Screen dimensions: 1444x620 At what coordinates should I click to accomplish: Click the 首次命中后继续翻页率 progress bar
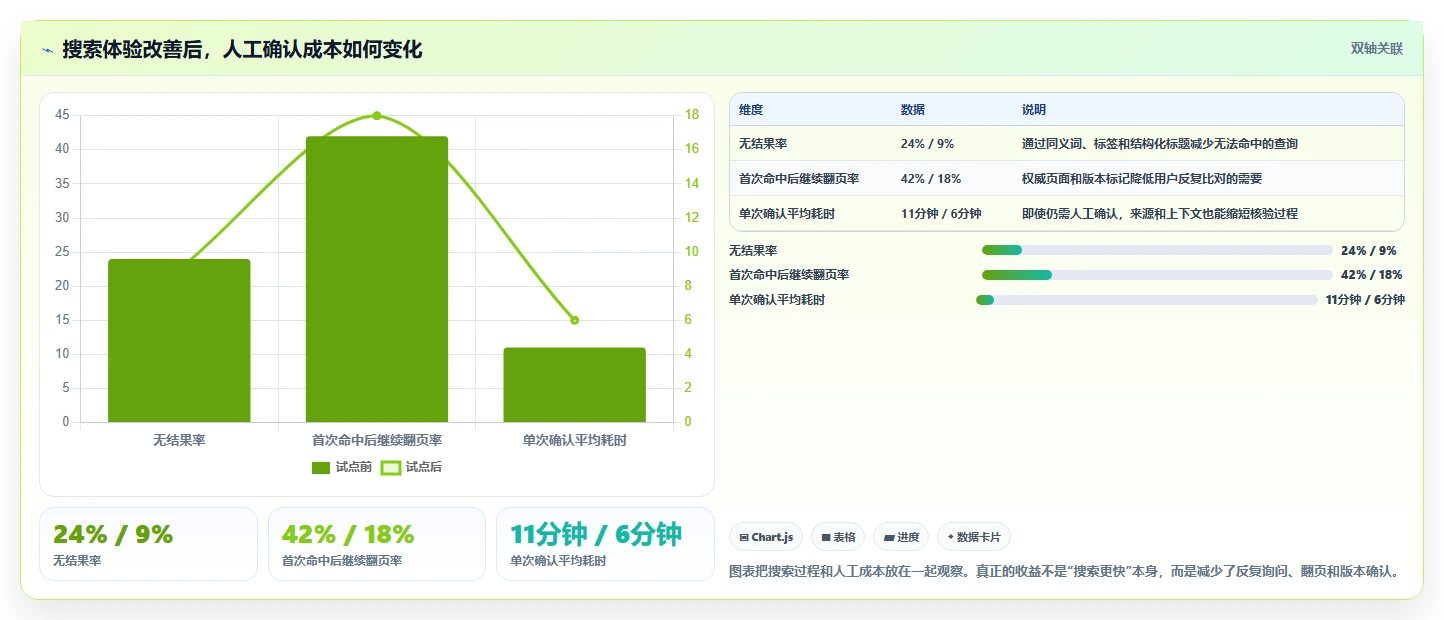1157,275
